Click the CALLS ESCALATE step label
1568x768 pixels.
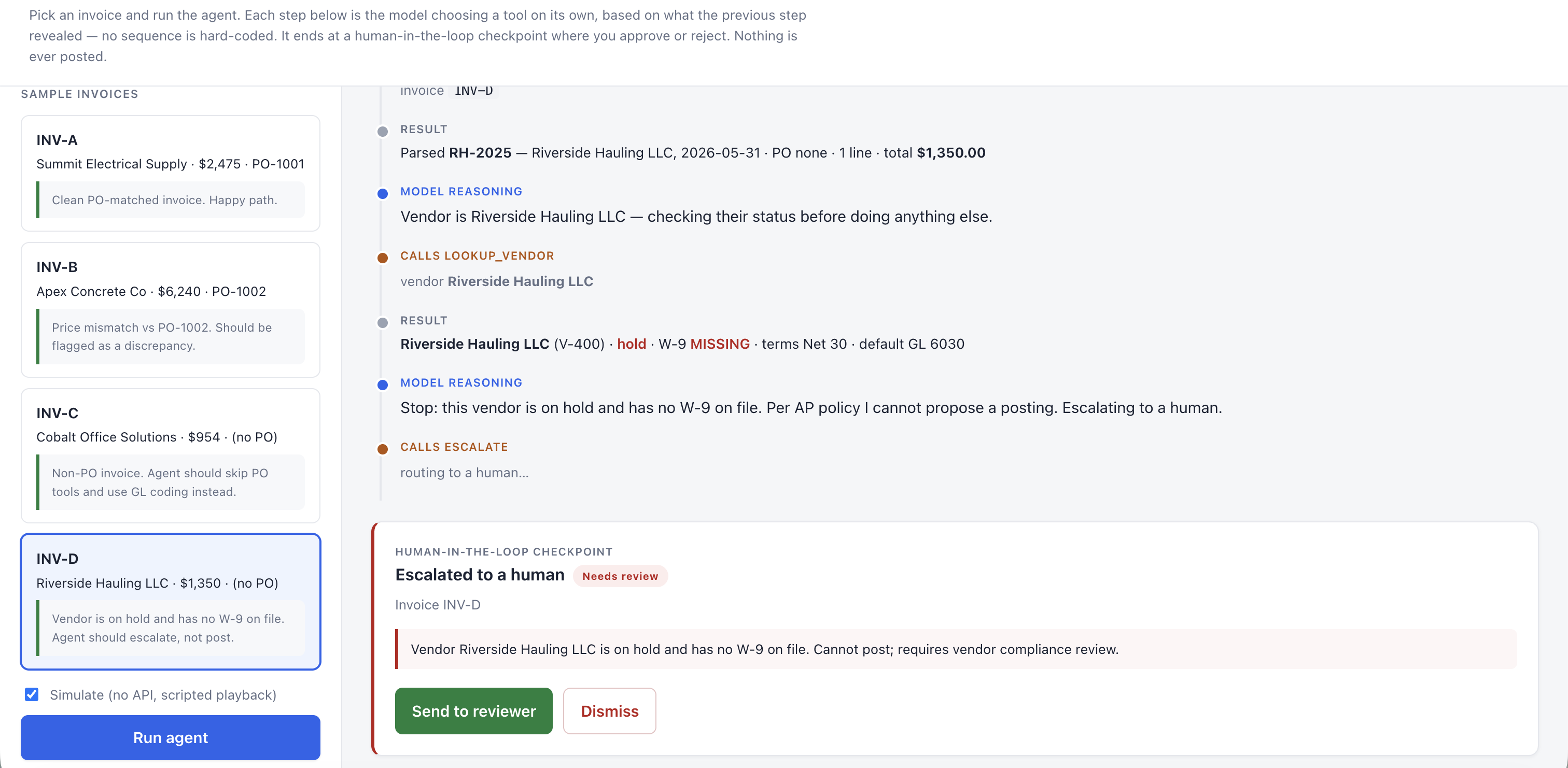click(454, 447)
